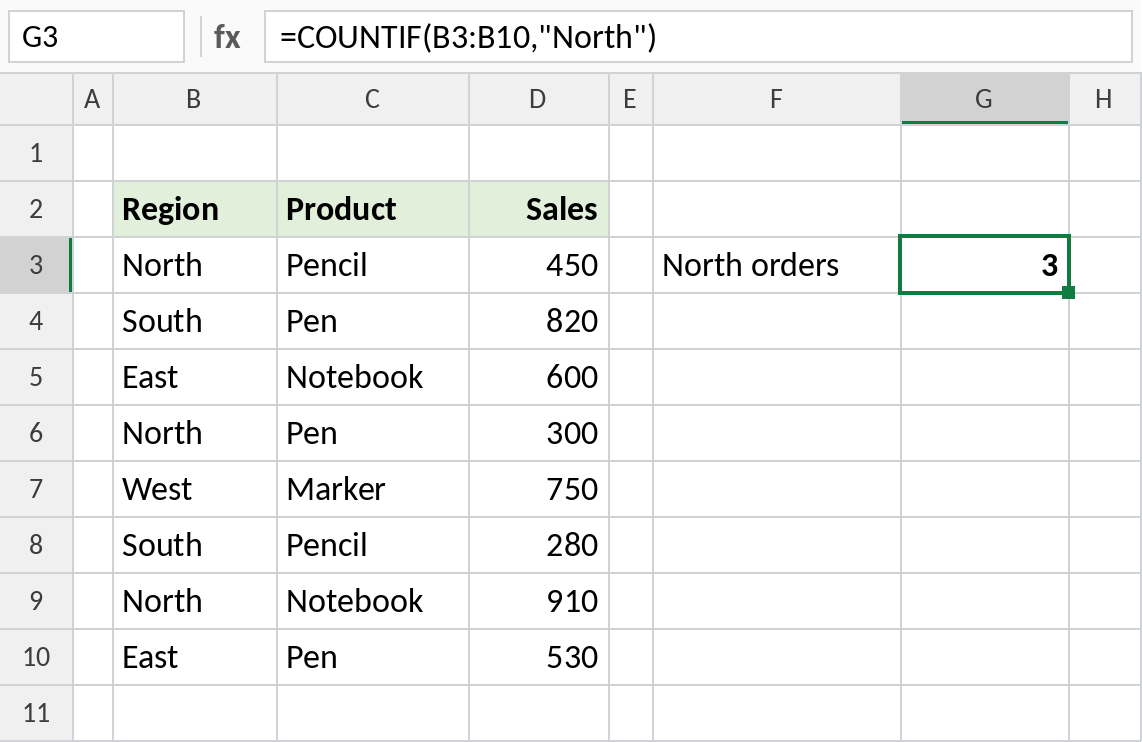Select row 10 header
This screenshot has width=1142, height=742.
tap(36, 658)
